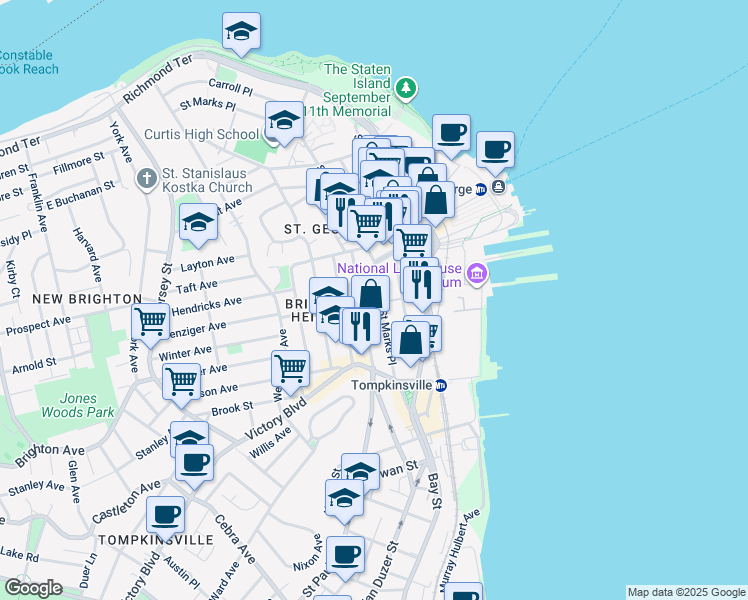Select the shopping cart marker on Victory Blvd
This screenshot has width=748, height=600.
click(291, 370)
